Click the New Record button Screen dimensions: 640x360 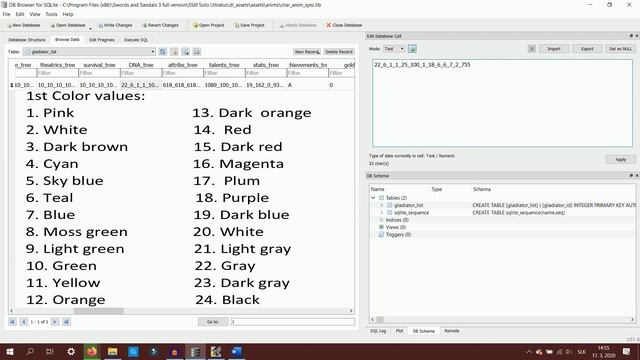(307, 52)
